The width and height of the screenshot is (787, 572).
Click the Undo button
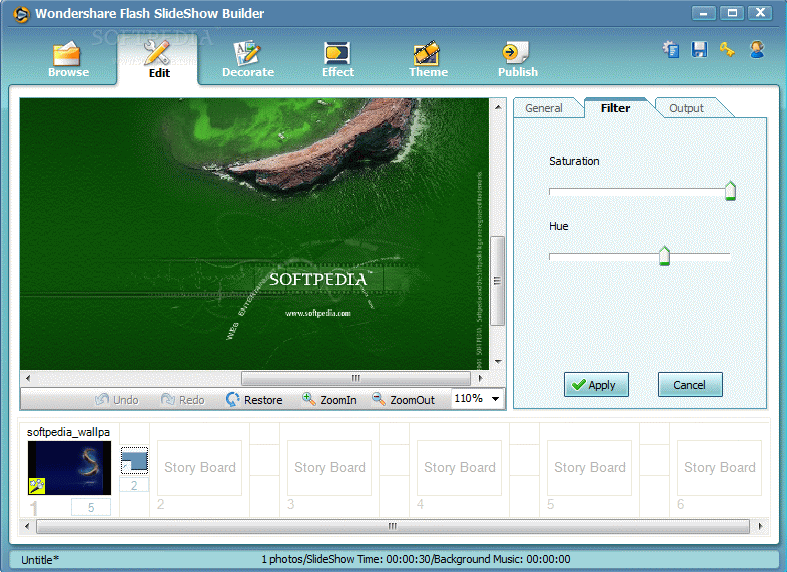117,400
